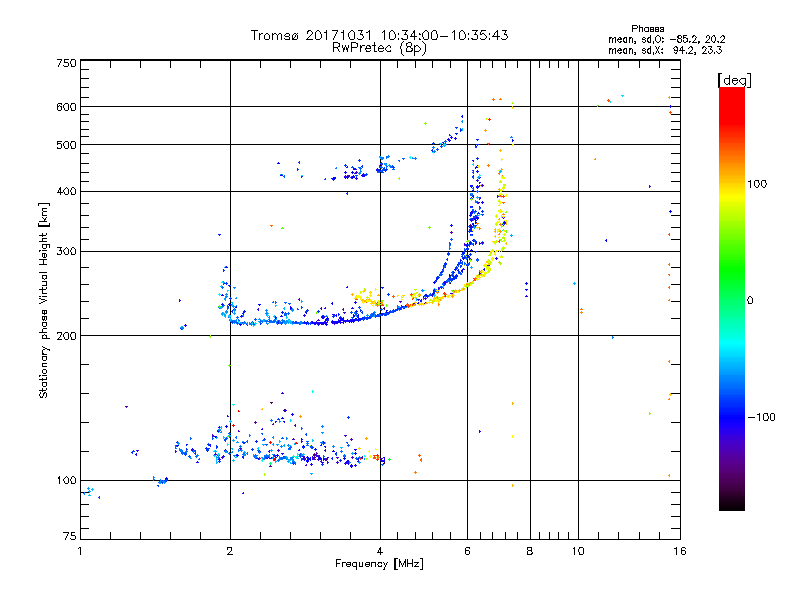800x600 pixels.
Task: Click the "[deg]" color bar unit label
Action: tap(734, 80)
